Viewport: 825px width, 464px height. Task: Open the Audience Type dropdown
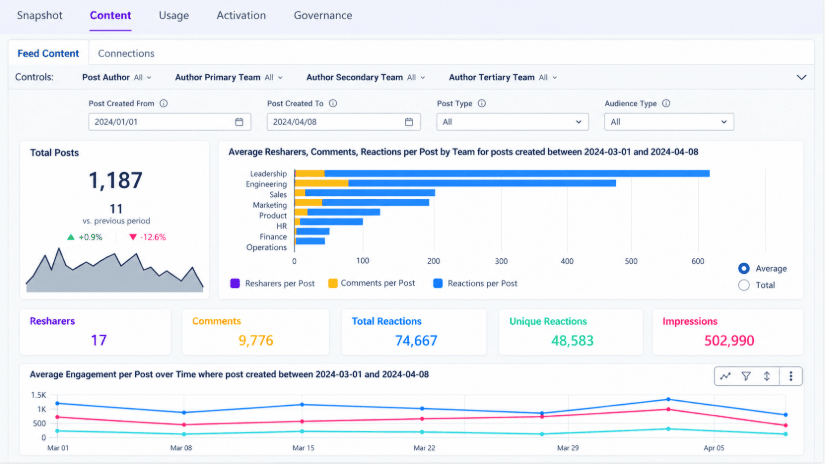point(669,122)
